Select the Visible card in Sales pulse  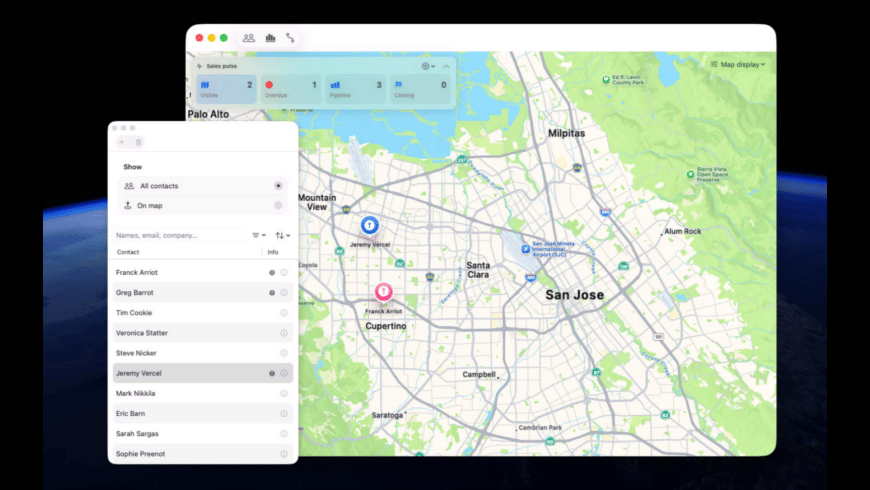226,89
